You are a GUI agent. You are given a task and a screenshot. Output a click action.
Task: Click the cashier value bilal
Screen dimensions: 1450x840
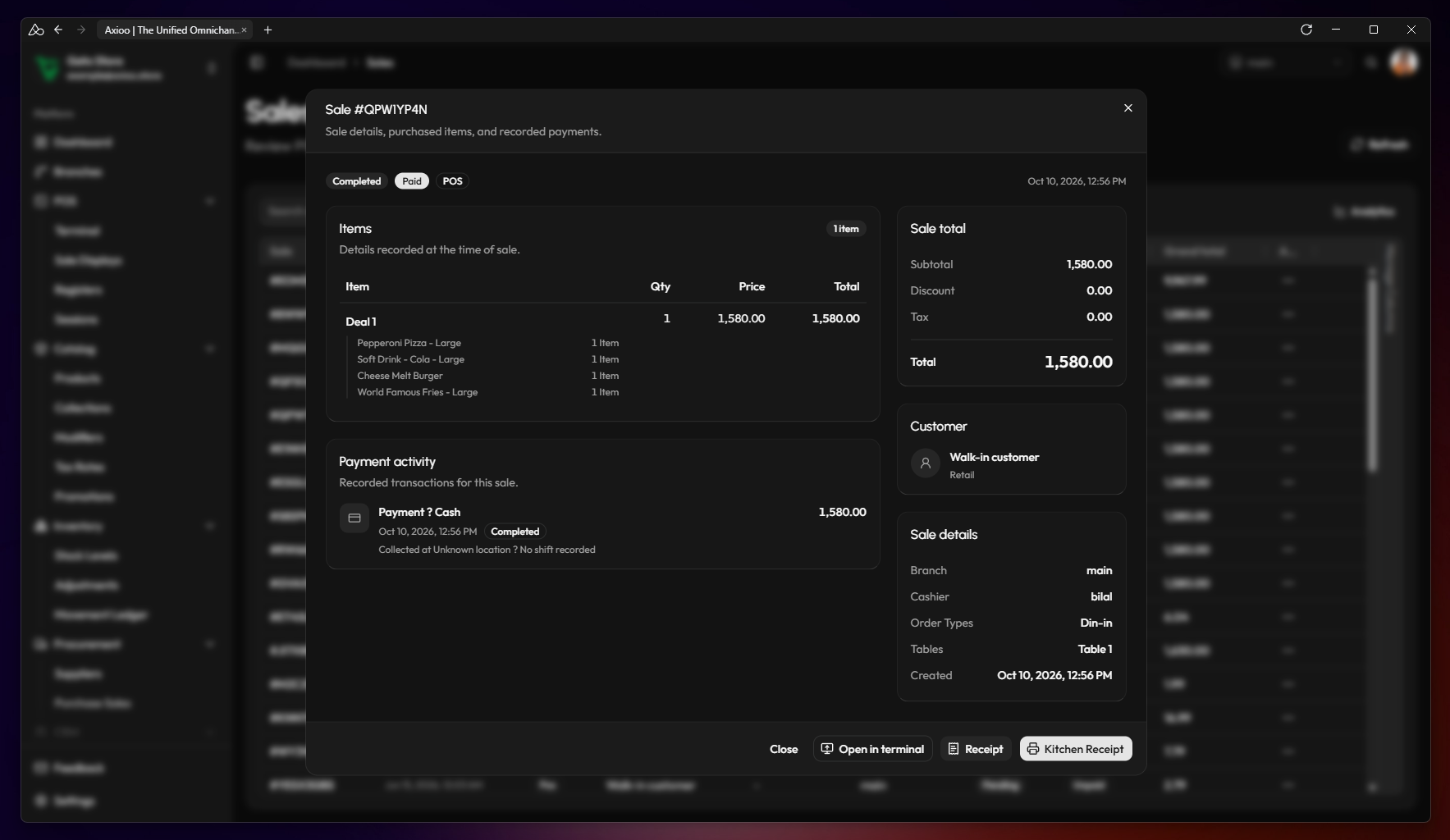click(1101, 596)
